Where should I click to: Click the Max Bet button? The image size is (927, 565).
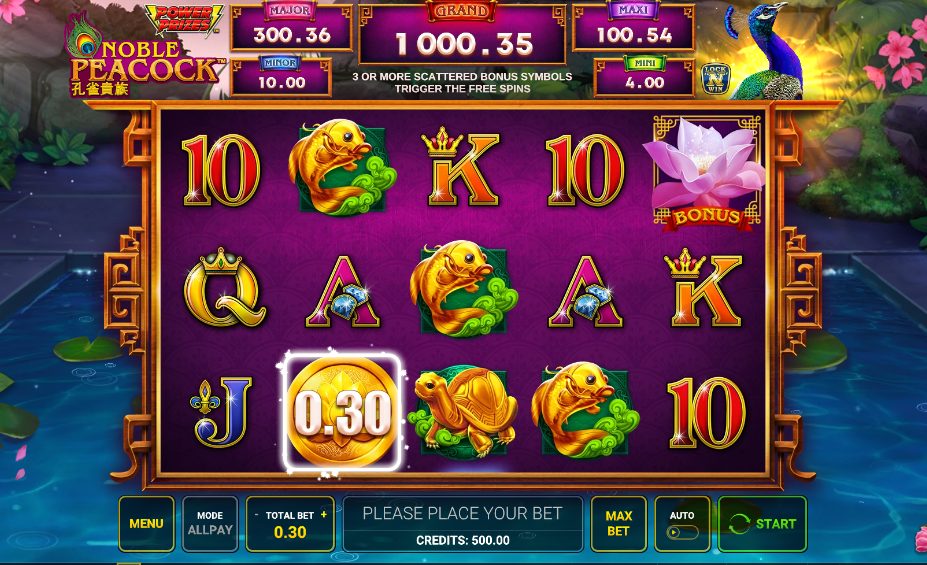coord(618,524)
